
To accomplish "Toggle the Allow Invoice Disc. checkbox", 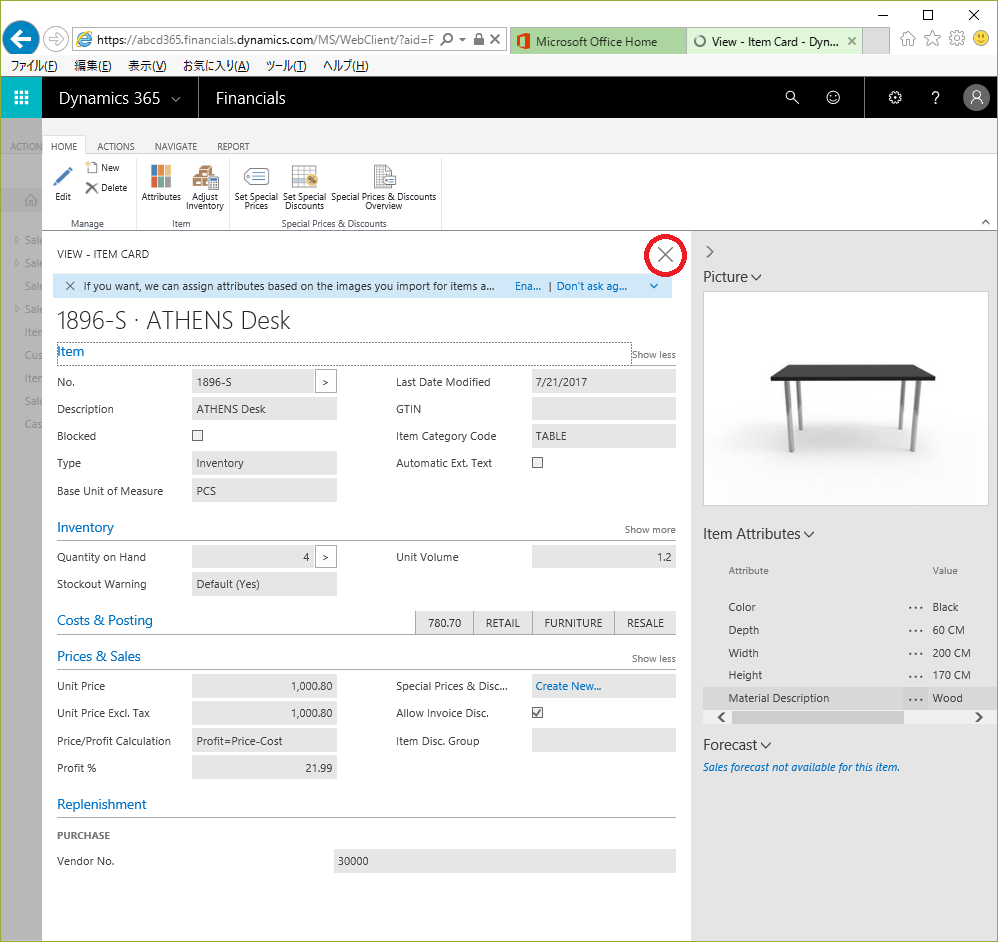I will (x=537, y=712).
